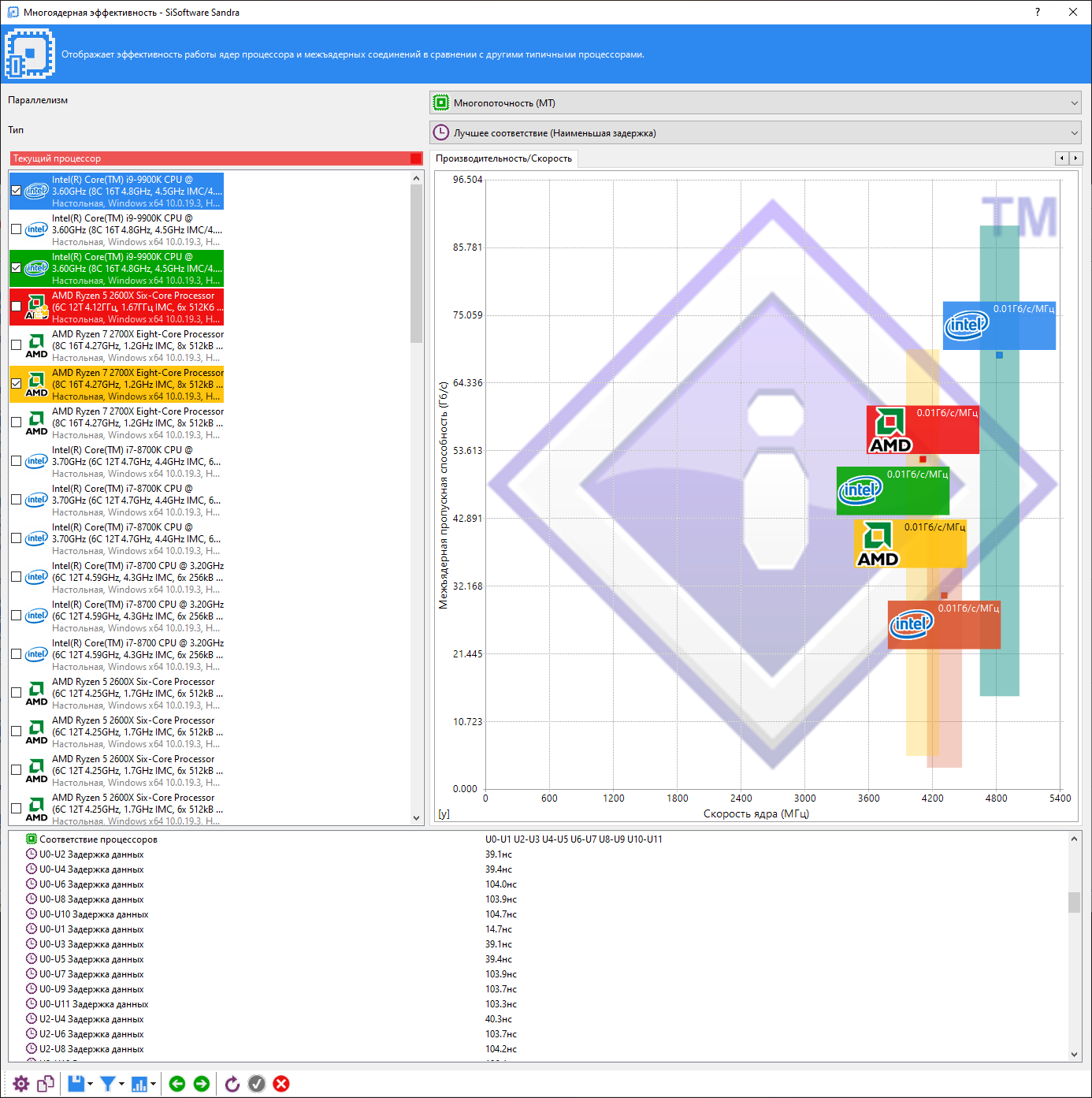1092x1098 pixels.
Task: Click the [y] axis toggle below the chart
Action: tap(444, 814)
